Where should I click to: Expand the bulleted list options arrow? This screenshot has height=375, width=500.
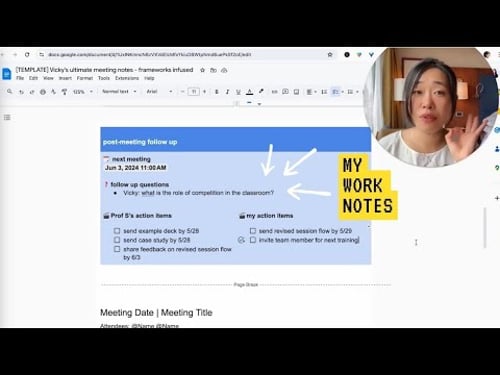pos(357,92)
